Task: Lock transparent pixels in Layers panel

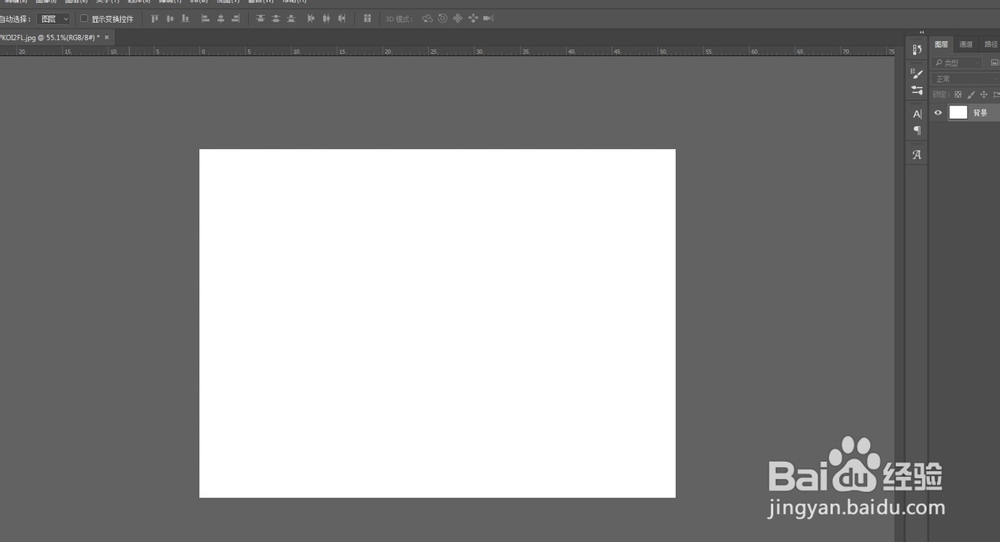Action: [958, 94]
